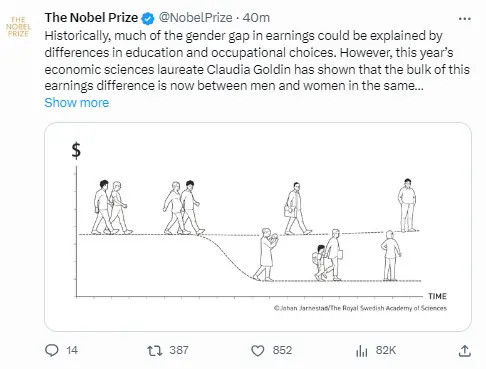Click the tweet body text
Image resolution: width=486 pixels, height=369 pixels.
tap(257, 61)
